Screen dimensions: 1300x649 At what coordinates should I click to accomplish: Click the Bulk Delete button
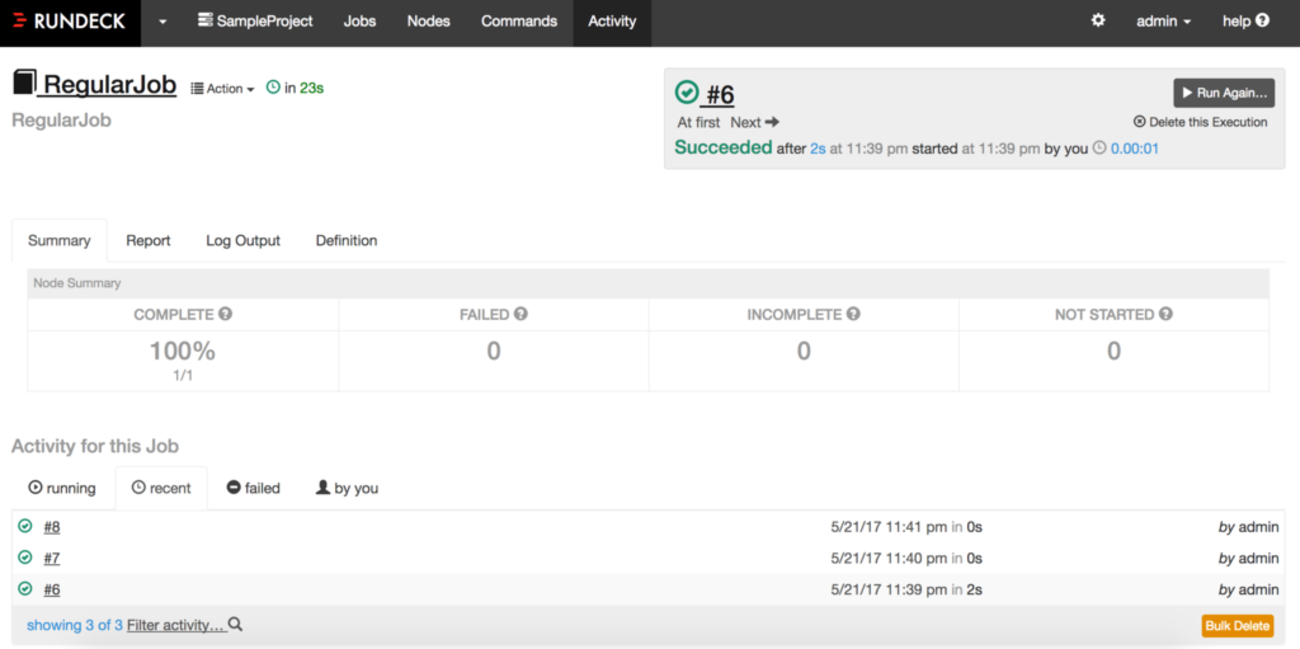click(1237, 626)
